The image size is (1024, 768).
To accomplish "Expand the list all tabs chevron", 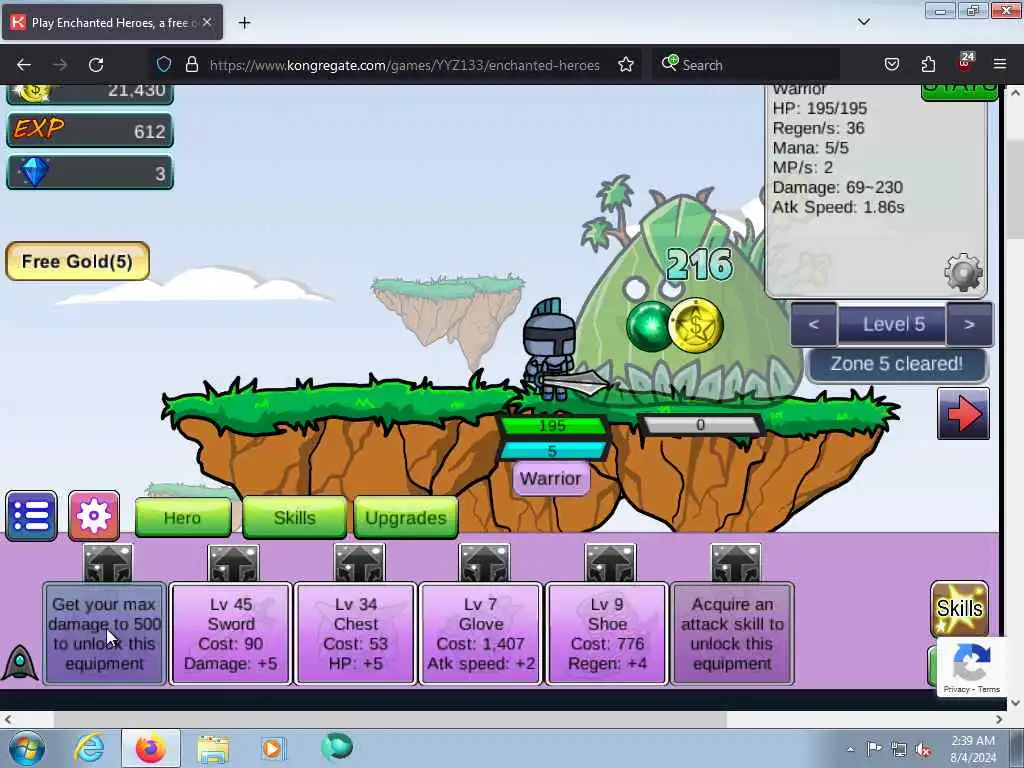I will (x=864, y=22).
